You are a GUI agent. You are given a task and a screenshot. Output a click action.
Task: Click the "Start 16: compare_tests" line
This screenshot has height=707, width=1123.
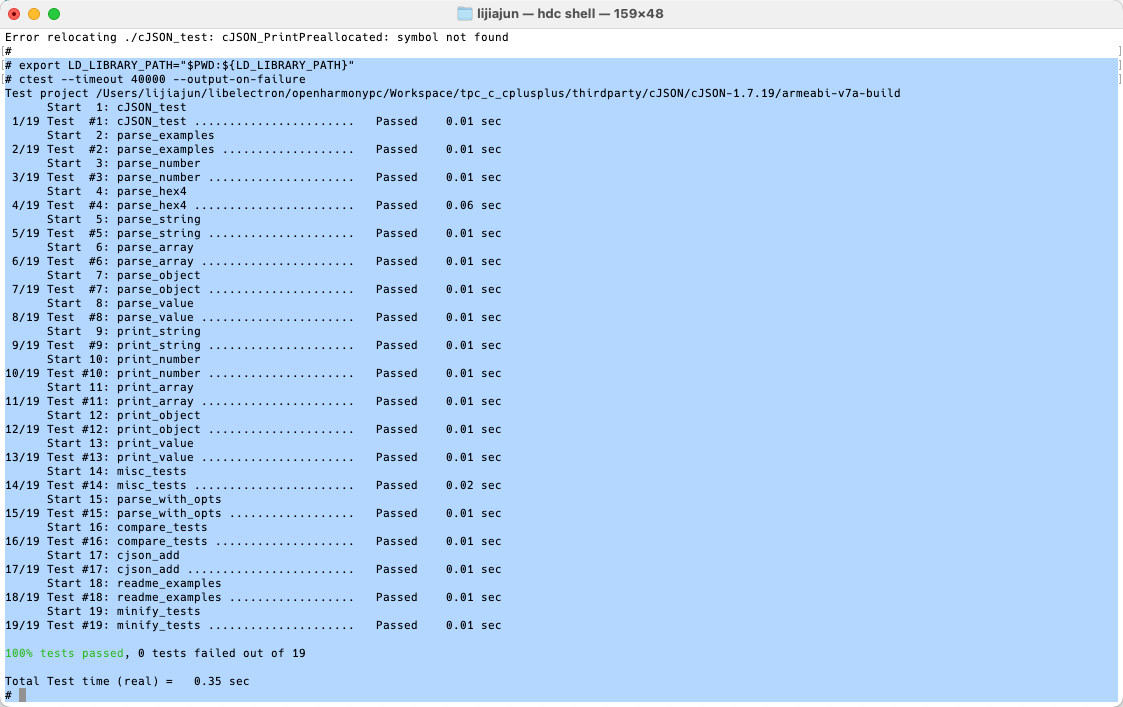(x=127, y=527)
